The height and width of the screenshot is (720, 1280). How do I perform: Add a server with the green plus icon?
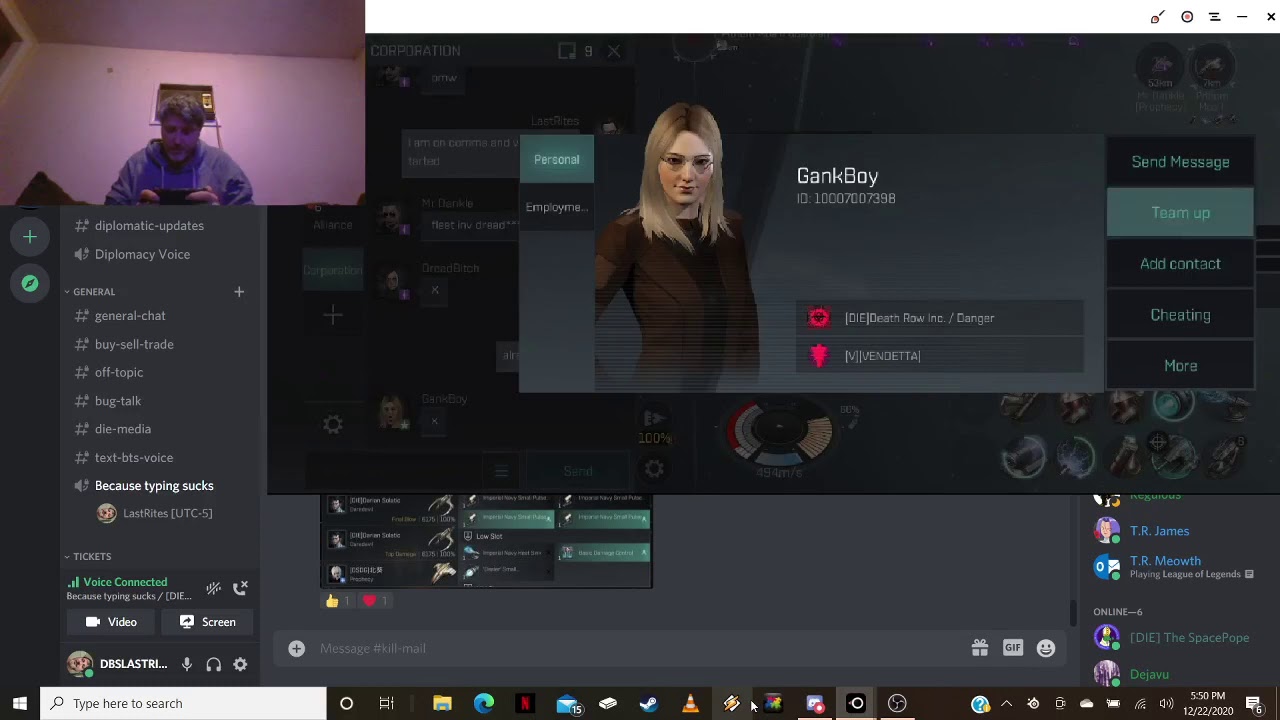click(30, 237)
